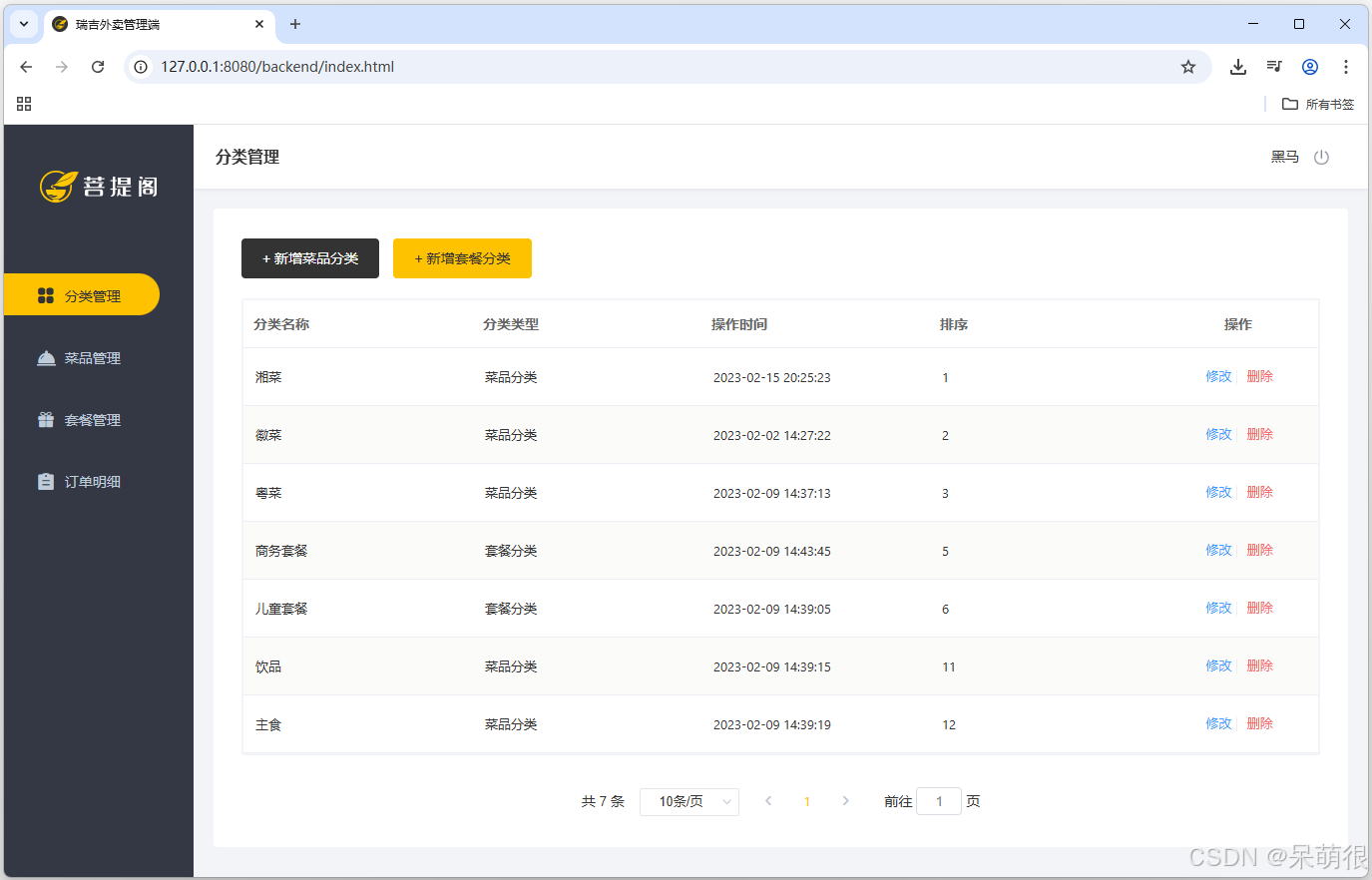Image resolution: width=1372 pixels, height=880 pixels.
Task: Bookmark this page with star icon
Action: [x=1187, y=67]
